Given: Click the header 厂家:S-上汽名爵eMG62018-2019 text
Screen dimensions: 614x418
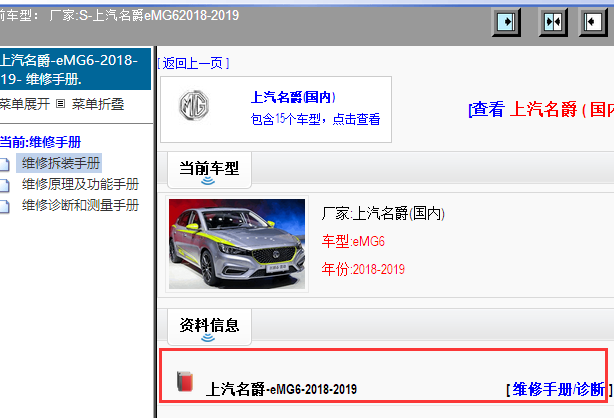Looking at the screenshot, I should coord(144,15).
